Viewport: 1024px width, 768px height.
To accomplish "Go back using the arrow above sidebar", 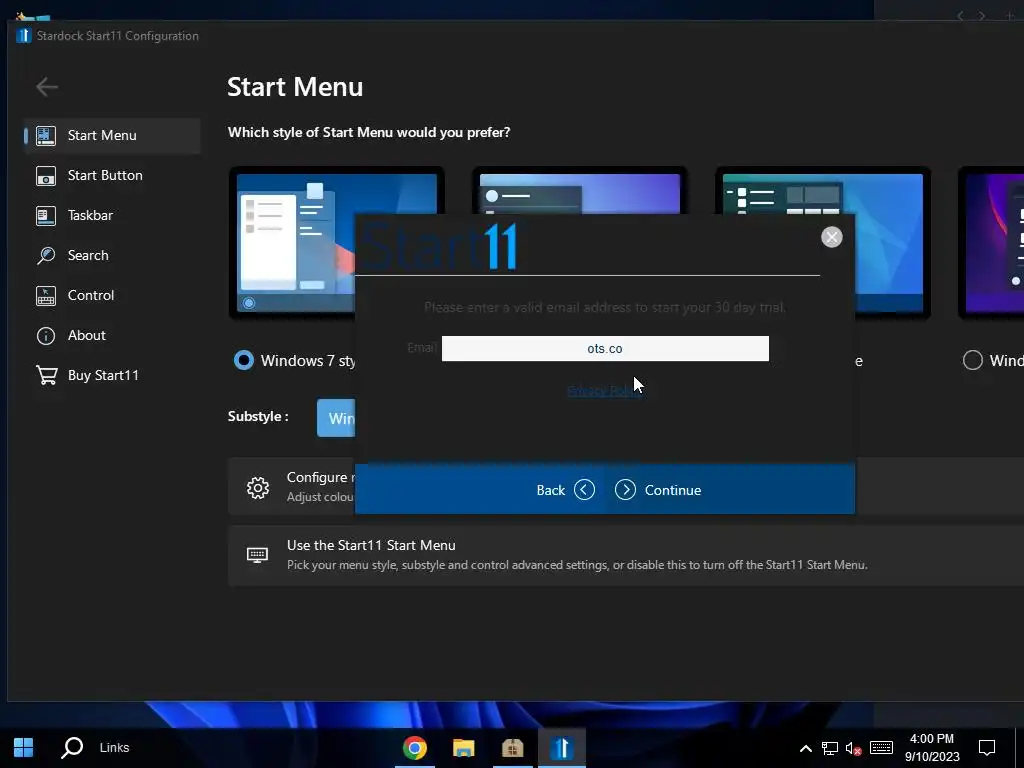I will 47,86.
